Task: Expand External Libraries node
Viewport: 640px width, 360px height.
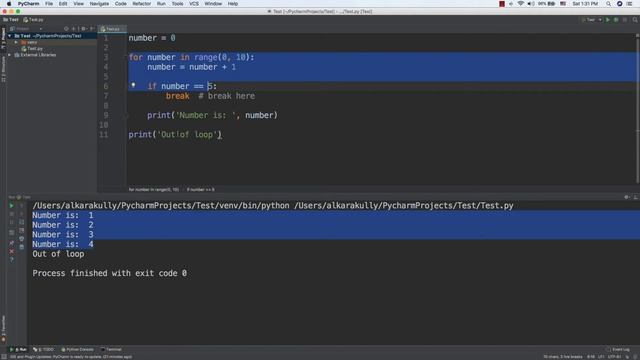Action: (x=10, y=55)
